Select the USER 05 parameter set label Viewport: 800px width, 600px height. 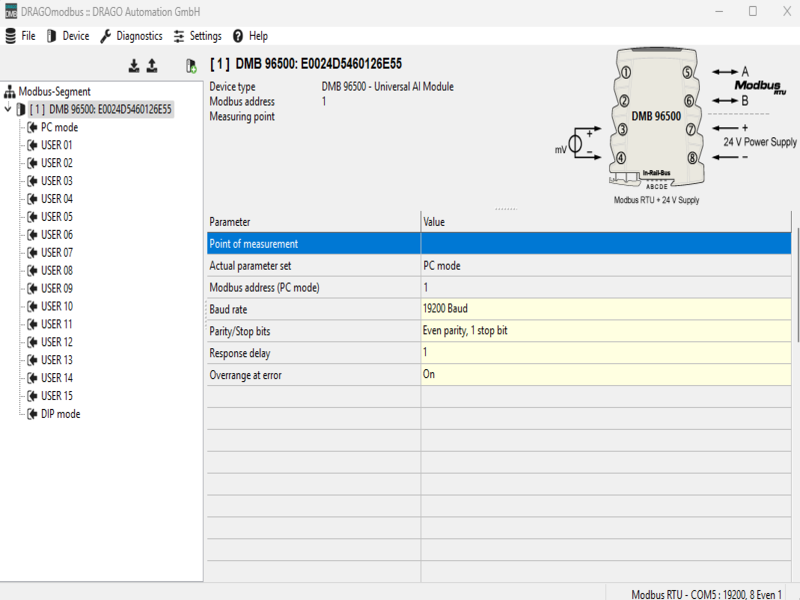(x=57, y=217)
